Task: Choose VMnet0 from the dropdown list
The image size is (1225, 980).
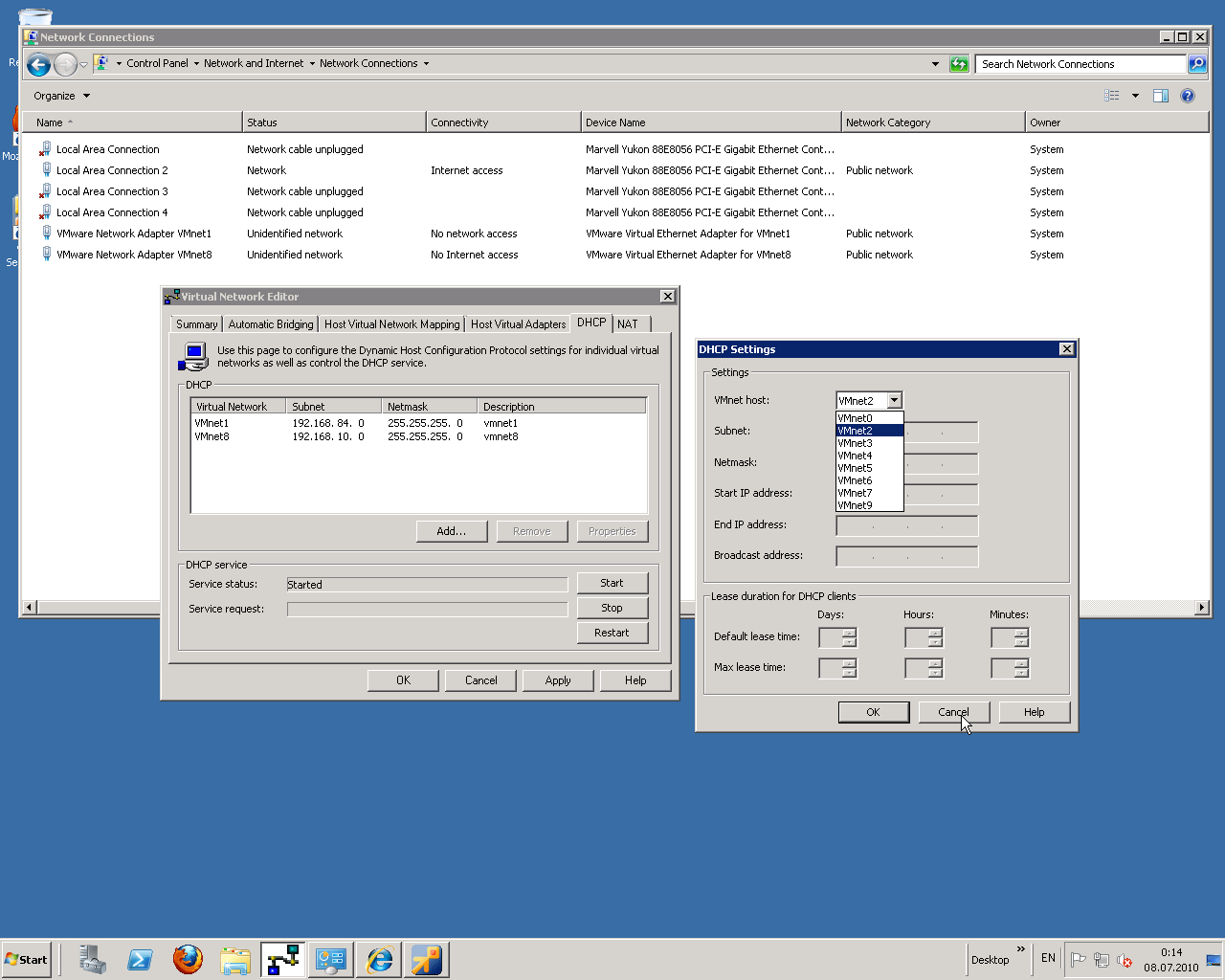Action: click(870, 418)
